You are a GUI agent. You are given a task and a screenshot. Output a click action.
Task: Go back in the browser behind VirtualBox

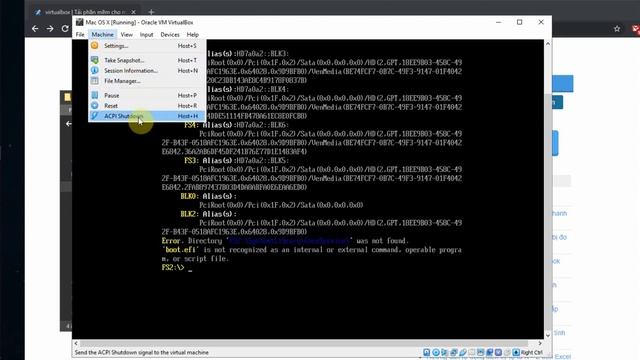(35, 29)
